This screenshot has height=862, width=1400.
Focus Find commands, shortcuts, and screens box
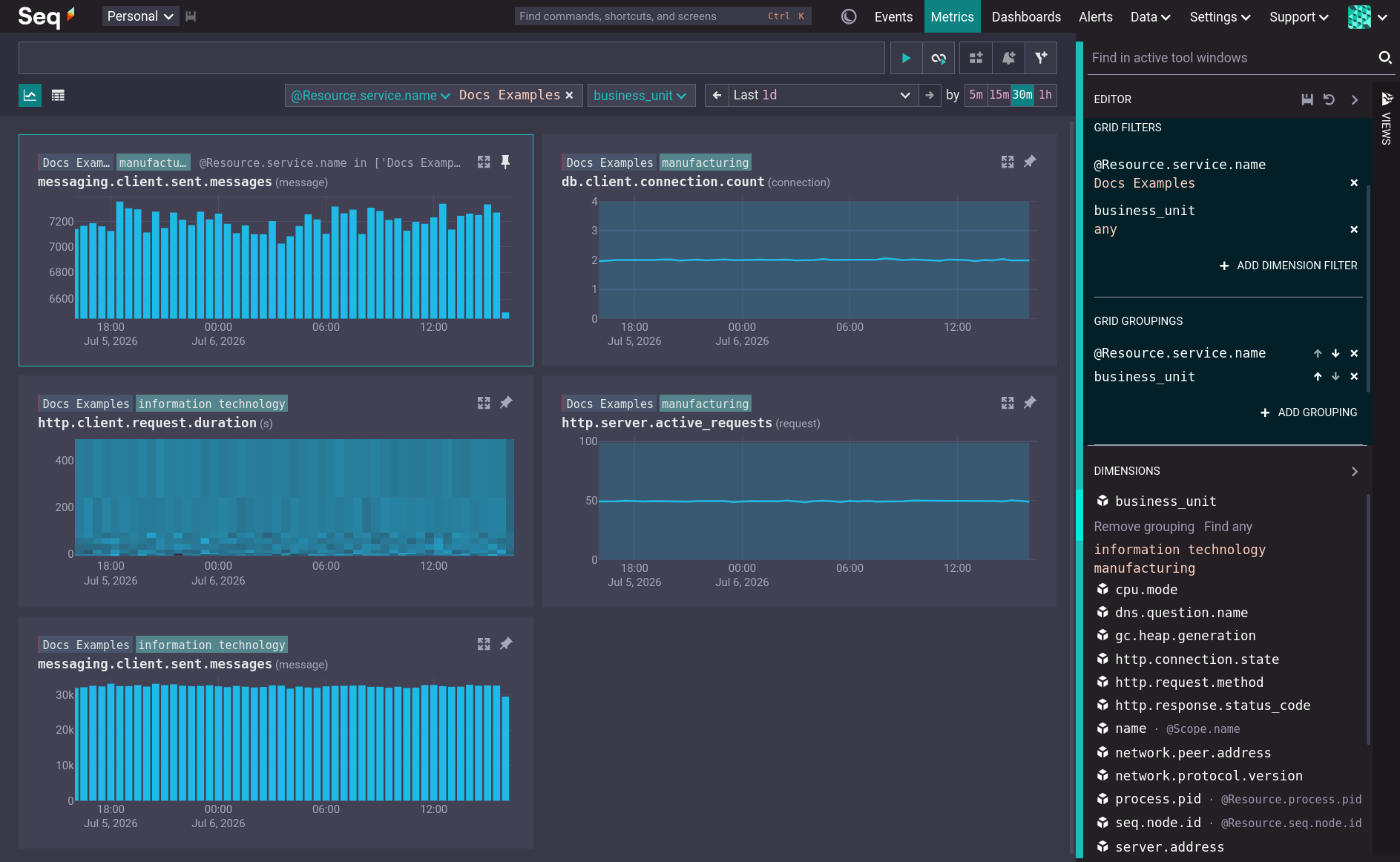click(x=663, y=16)
